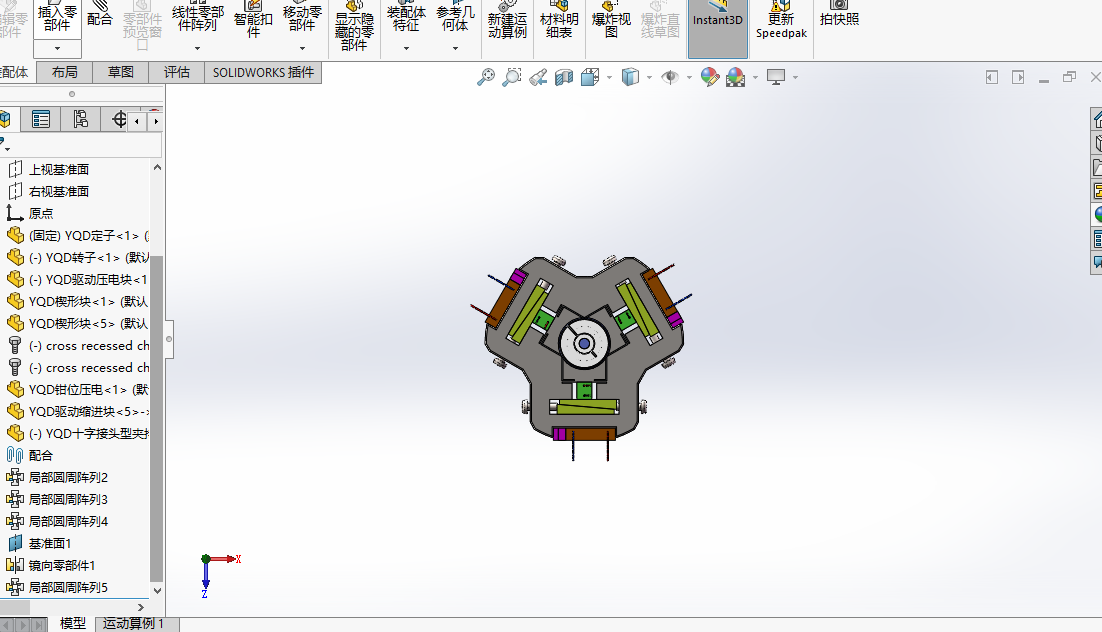Open View Orientation dropdown arrow
Viewport: 1102px width, 632px height.
[609, 77]
